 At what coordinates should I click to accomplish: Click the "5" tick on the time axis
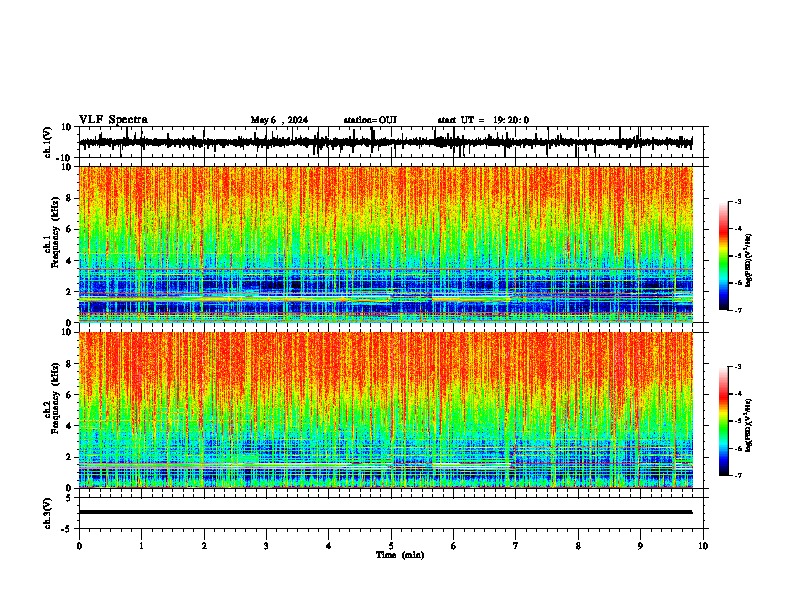tap(391, 546)
